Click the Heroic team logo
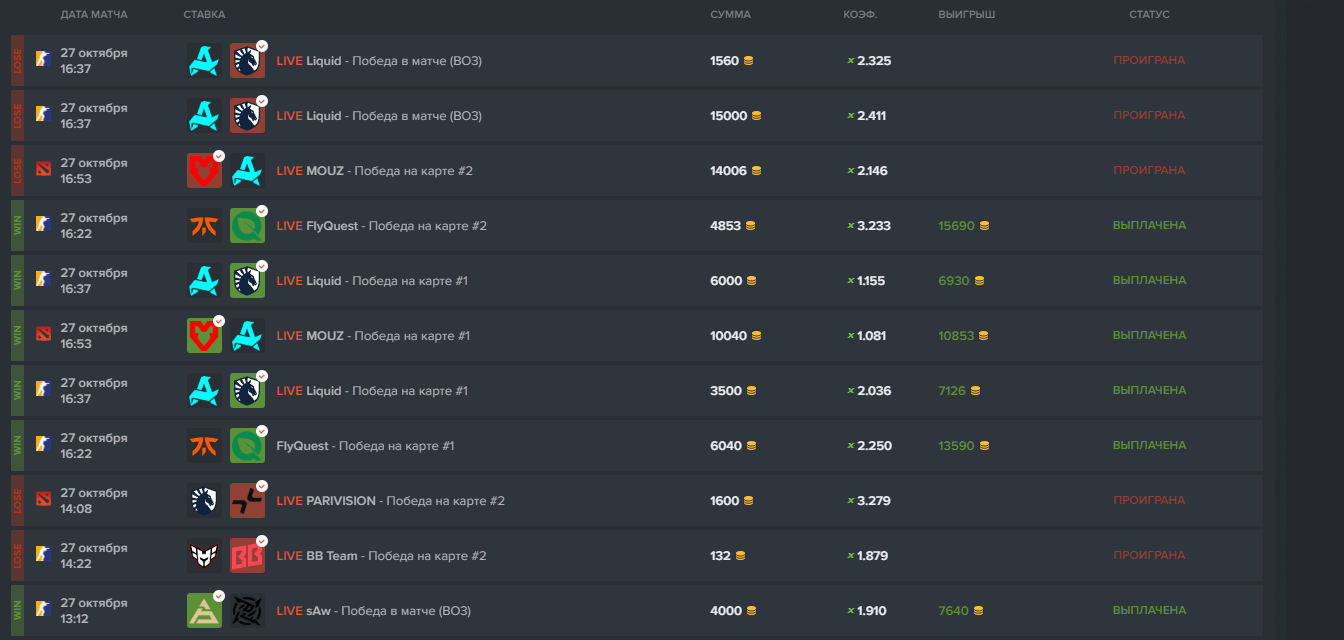The height and width of the screenshot is (640, 1344). click(x=204, y=556)
